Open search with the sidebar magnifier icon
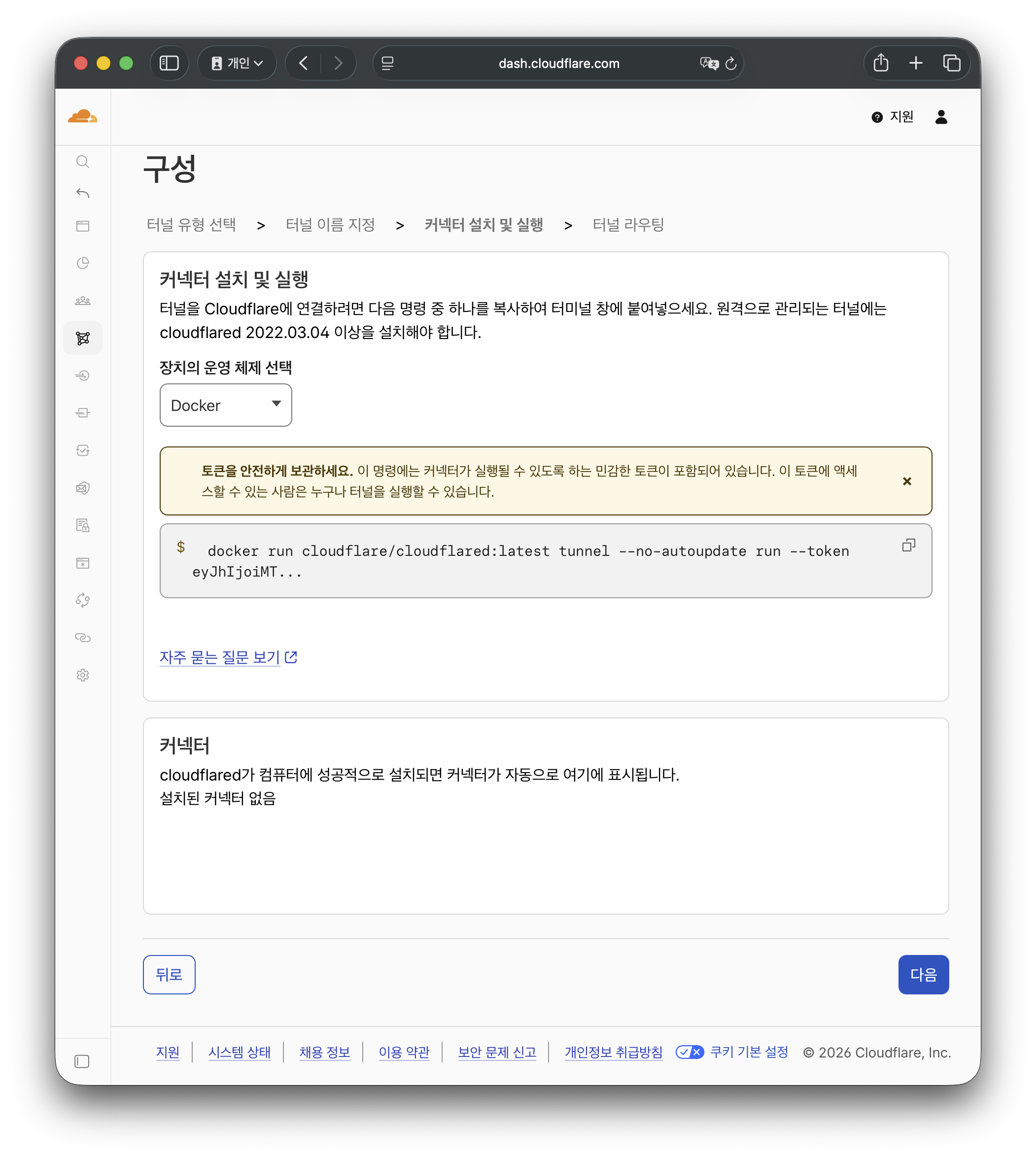This screenshot has width=1036, height=1158. pos(82,162)
